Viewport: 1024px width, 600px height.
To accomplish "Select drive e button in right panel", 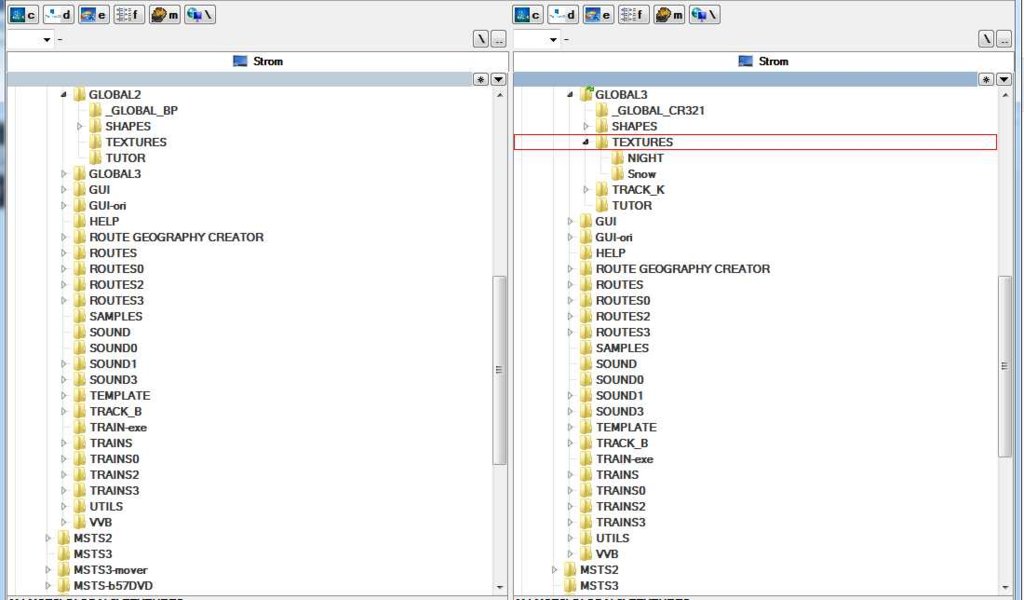I will [x=598, y=14].
